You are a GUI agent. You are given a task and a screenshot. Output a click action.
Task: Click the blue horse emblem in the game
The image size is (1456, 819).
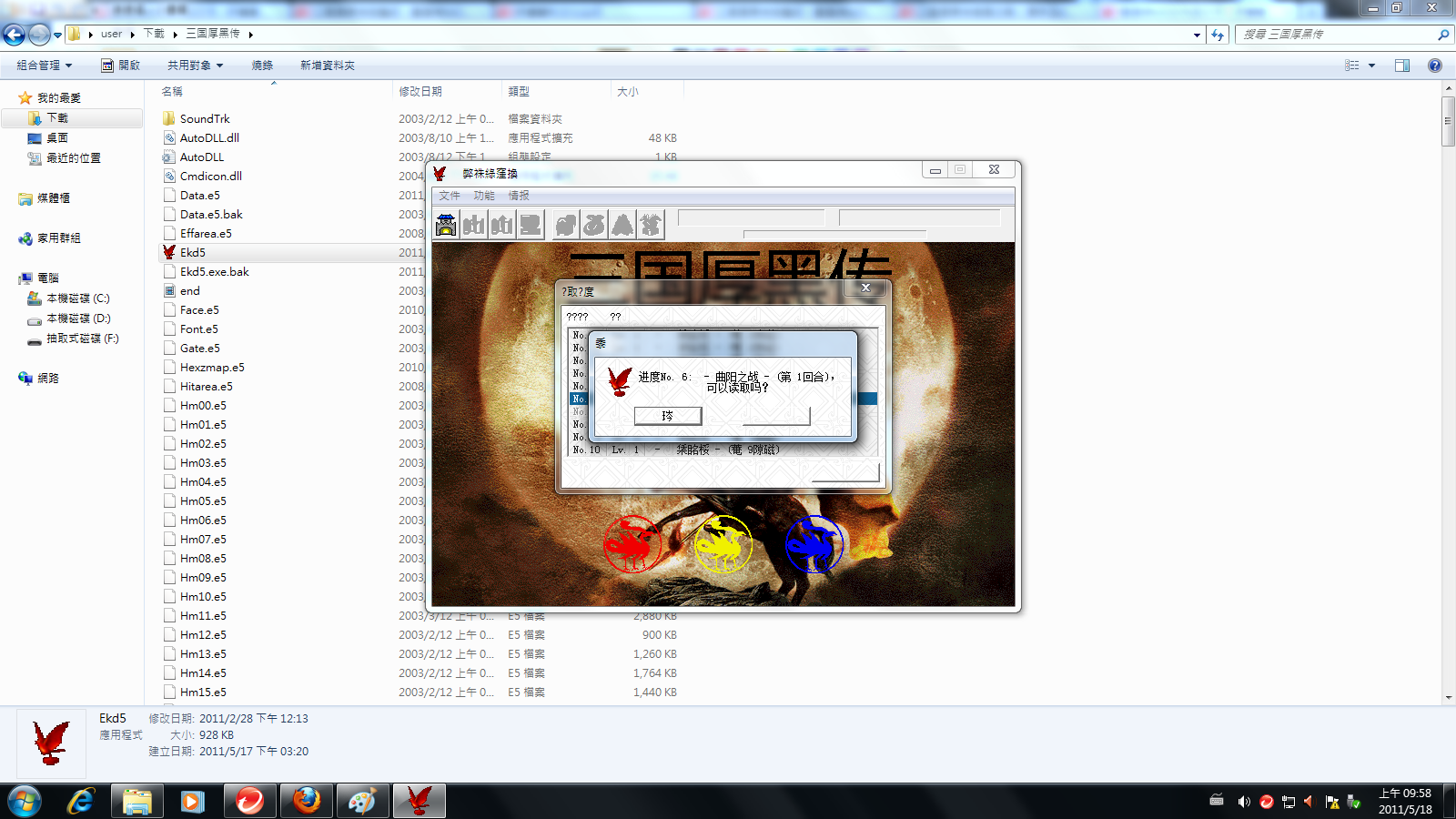pos(814,544)
